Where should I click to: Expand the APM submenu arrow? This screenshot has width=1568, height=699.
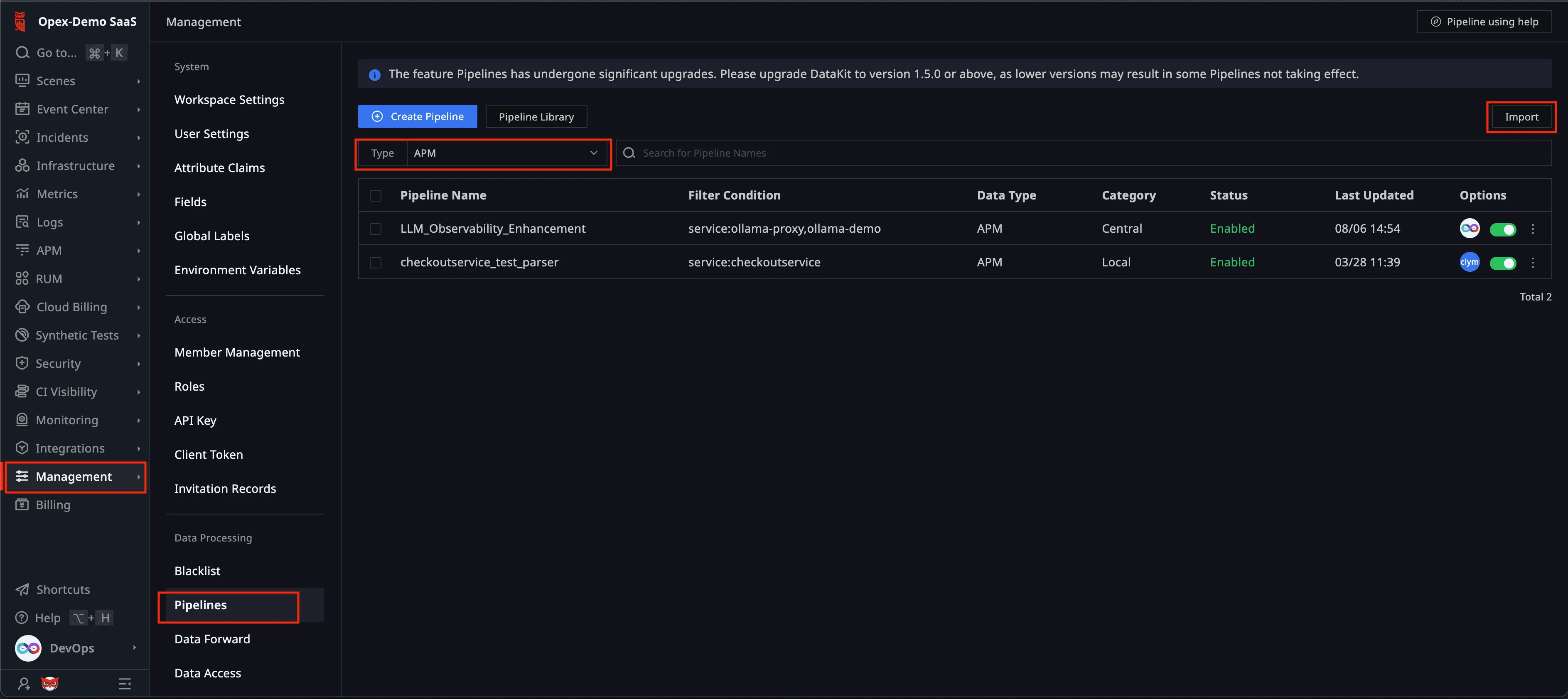(139, 251)
